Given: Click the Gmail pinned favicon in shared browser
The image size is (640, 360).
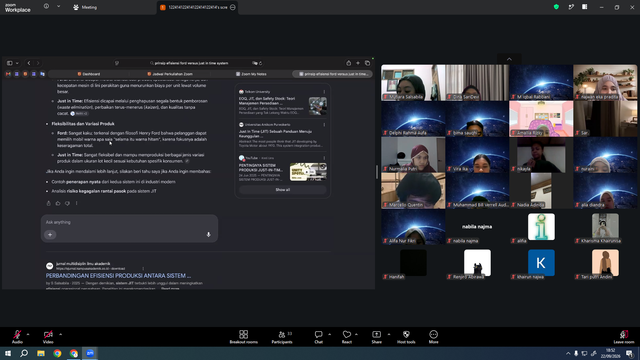Looking at the screenshot, I should point(8,74).
